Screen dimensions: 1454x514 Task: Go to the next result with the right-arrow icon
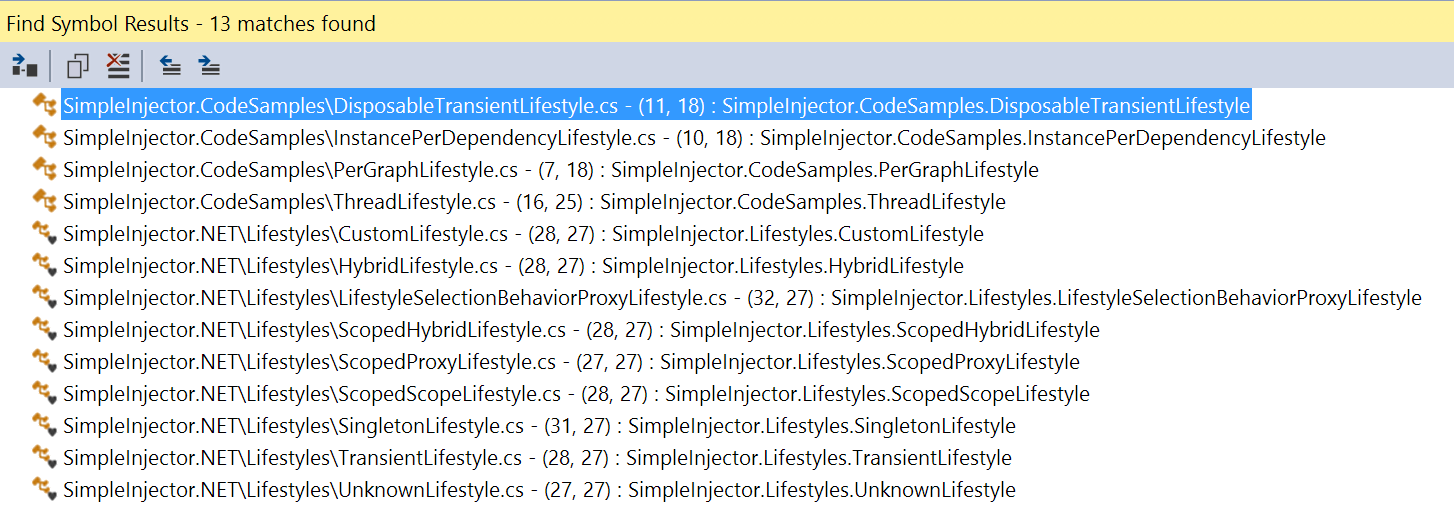pyautogui.click(x=209, y=67)
